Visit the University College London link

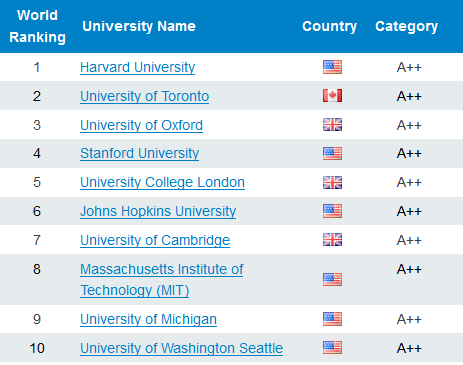(x=162, y=182)
